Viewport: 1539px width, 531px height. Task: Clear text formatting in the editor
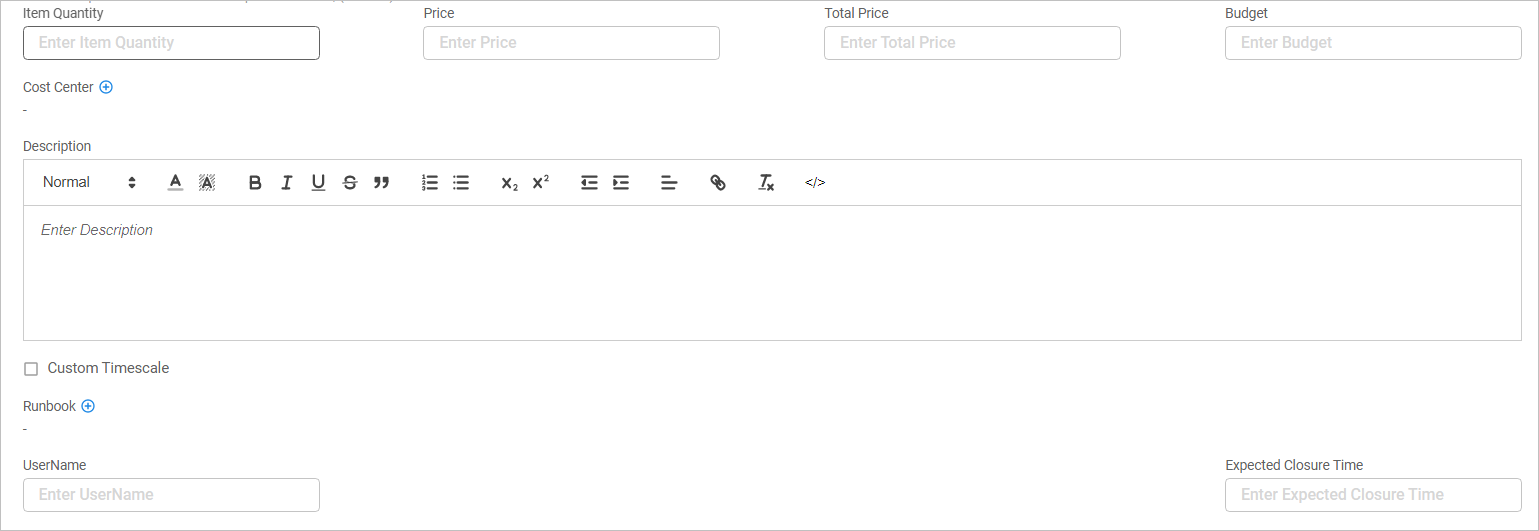(766, 183)
